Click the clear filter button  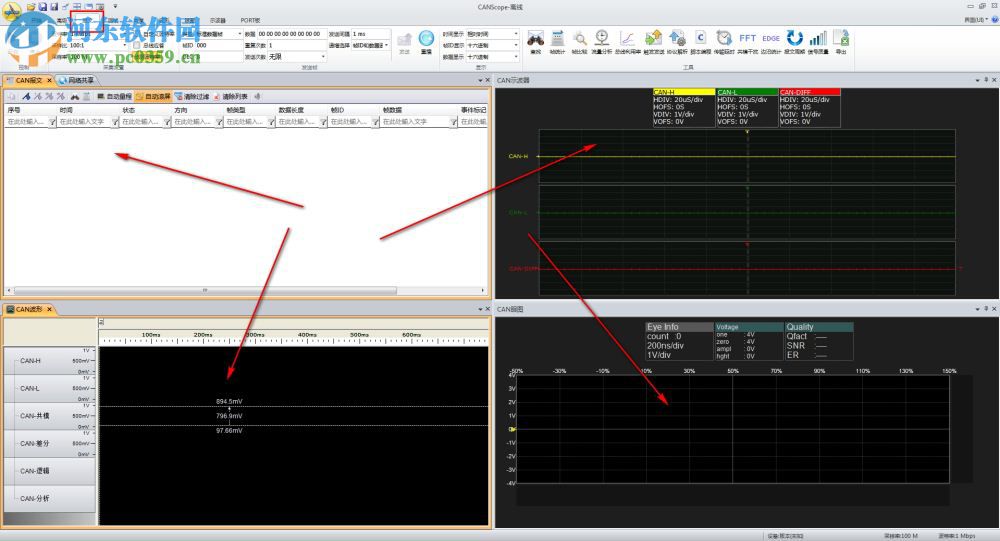[192, 96]
